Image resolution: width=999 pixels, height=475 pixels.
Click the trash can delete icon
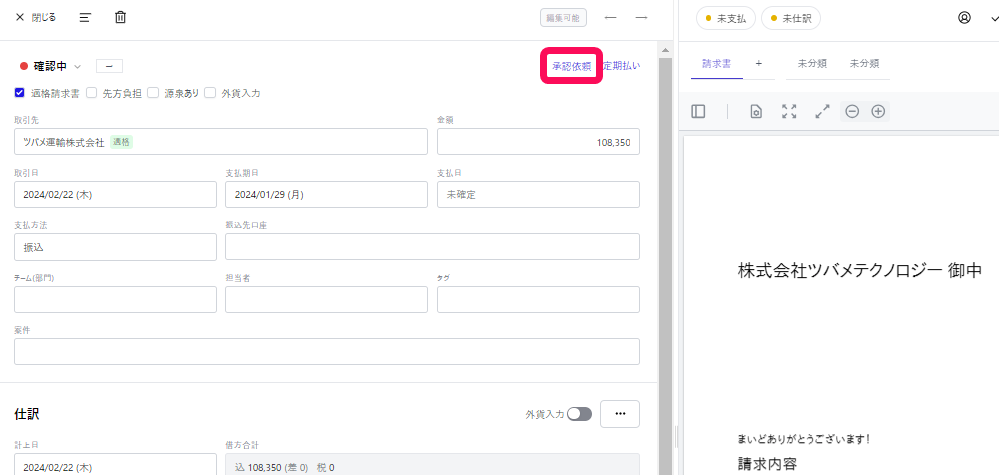120,18
